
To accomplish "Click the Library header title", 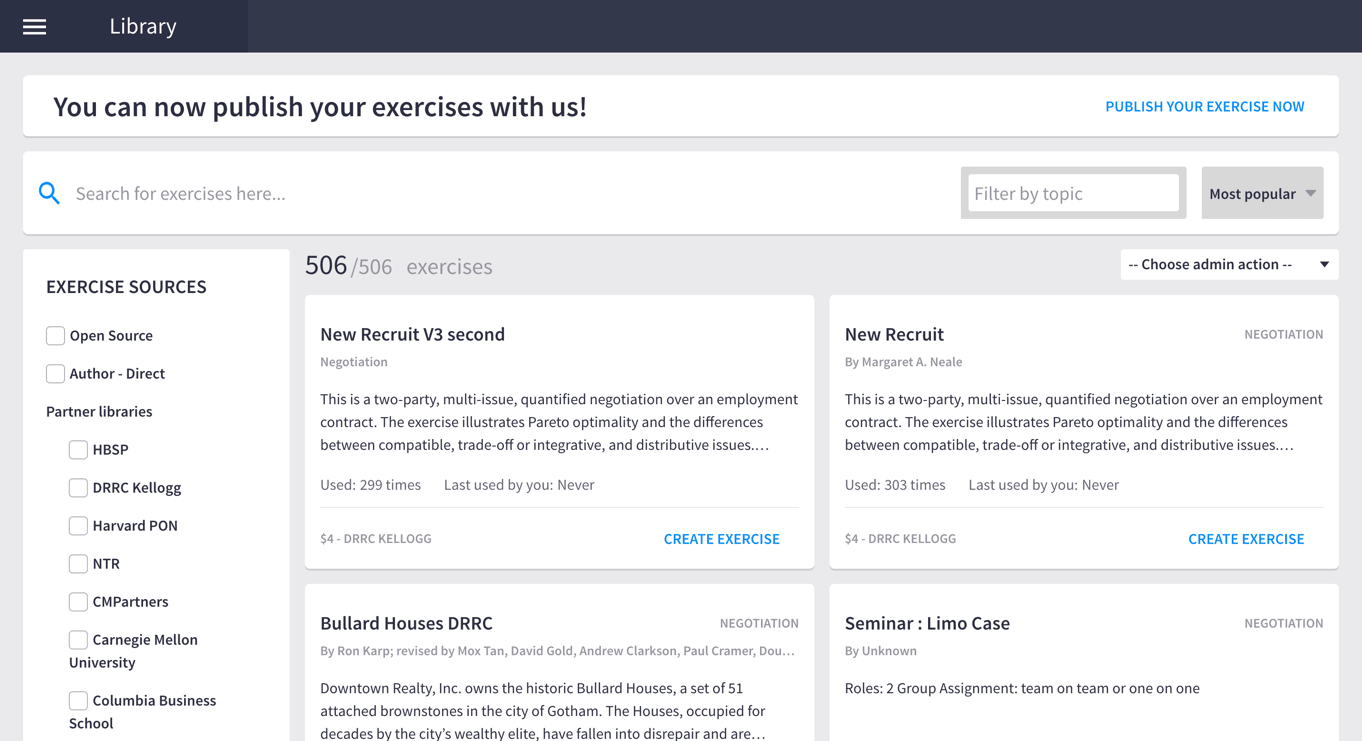I will click(143, 26).
